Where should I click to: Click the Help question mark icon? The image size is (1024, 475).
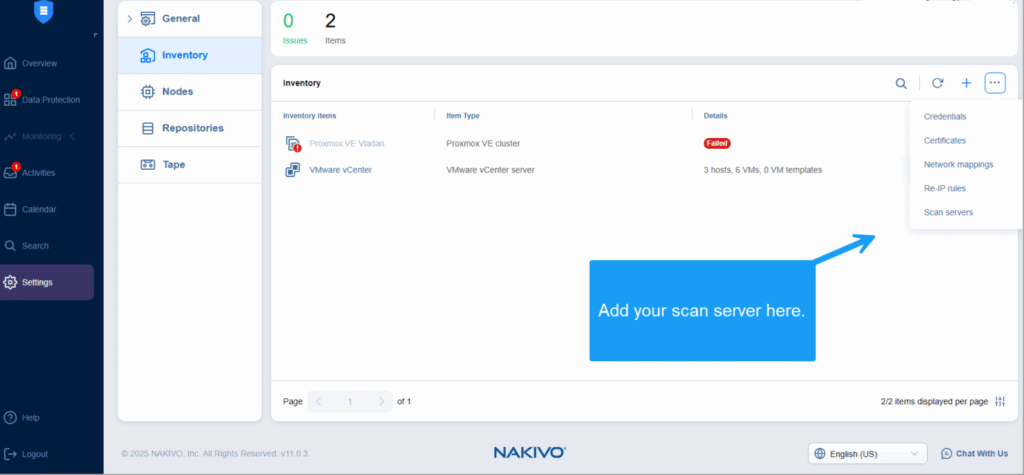point(10,418)
